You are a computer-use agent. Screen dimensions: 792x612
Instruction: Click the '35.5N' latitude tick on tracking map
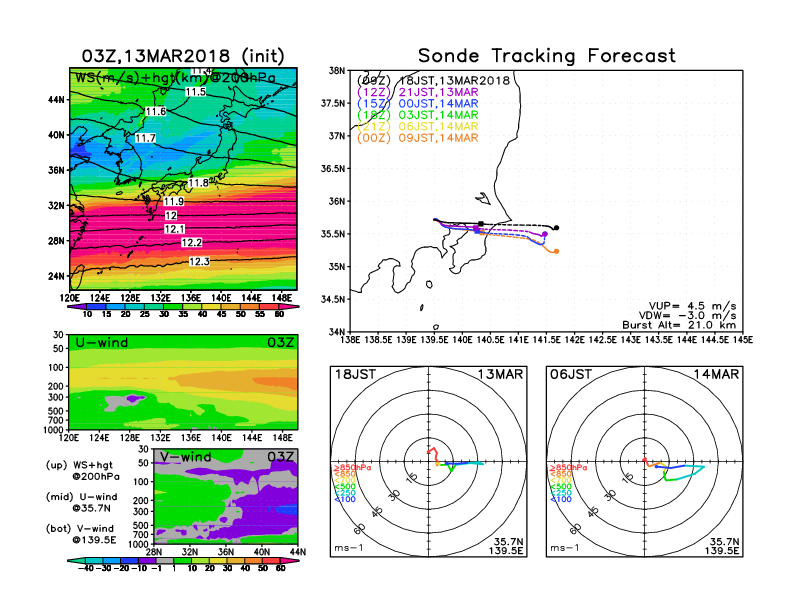click(x=333, y=234)
